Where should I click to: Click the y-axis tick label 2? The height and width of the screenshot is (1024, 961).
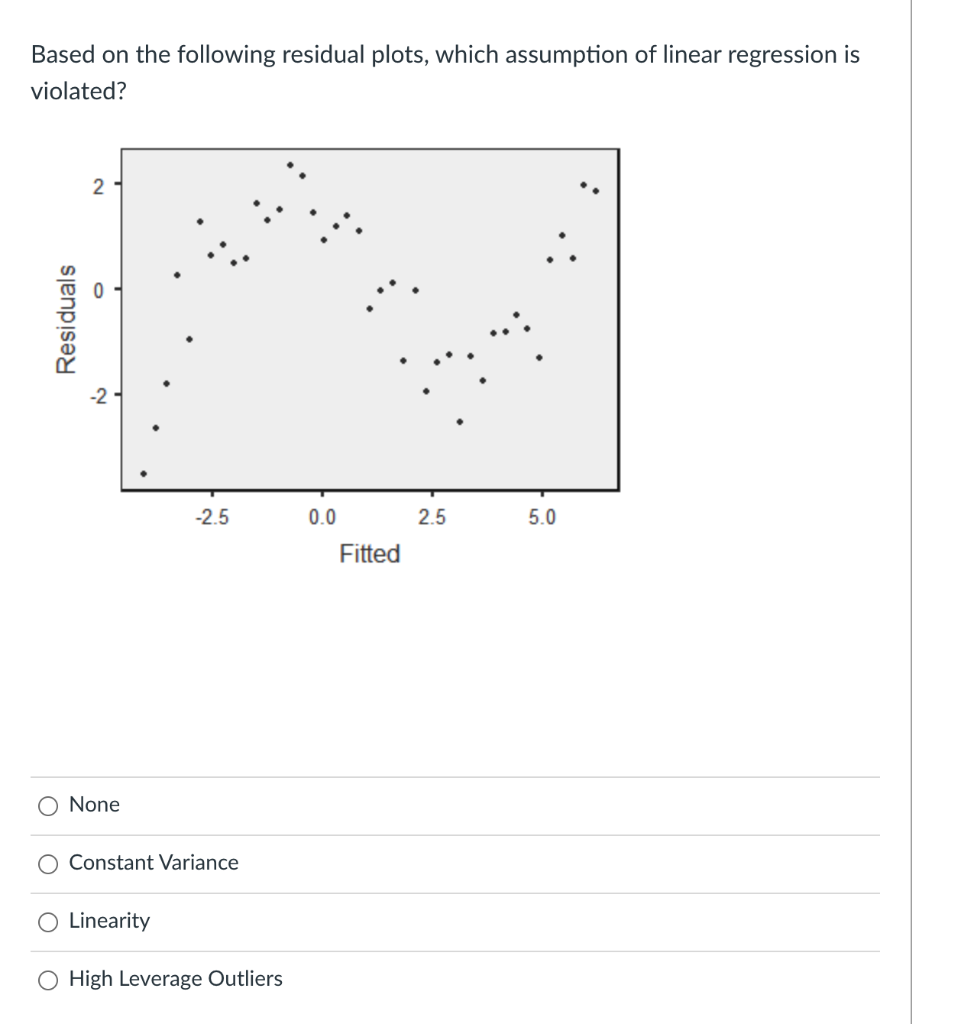coord(98,187)
